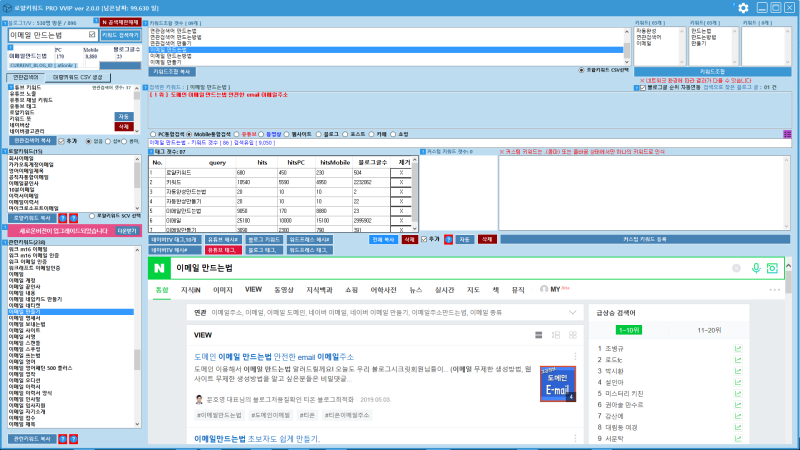Viewport: 800px width, 450px height.
Task: Switch VIEW results to grid layout icon
Action: pos(572,335)
